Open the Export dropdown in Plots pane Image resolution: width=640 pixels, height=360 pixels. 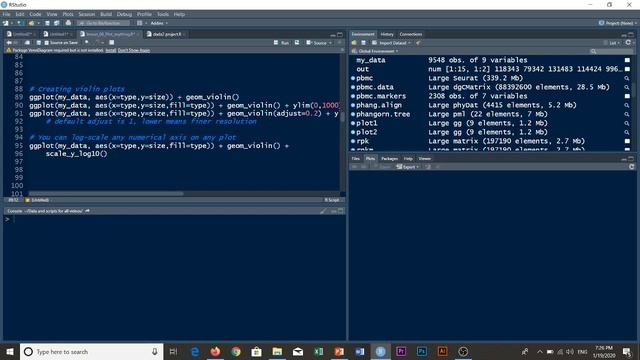click(x=408, y=167)
